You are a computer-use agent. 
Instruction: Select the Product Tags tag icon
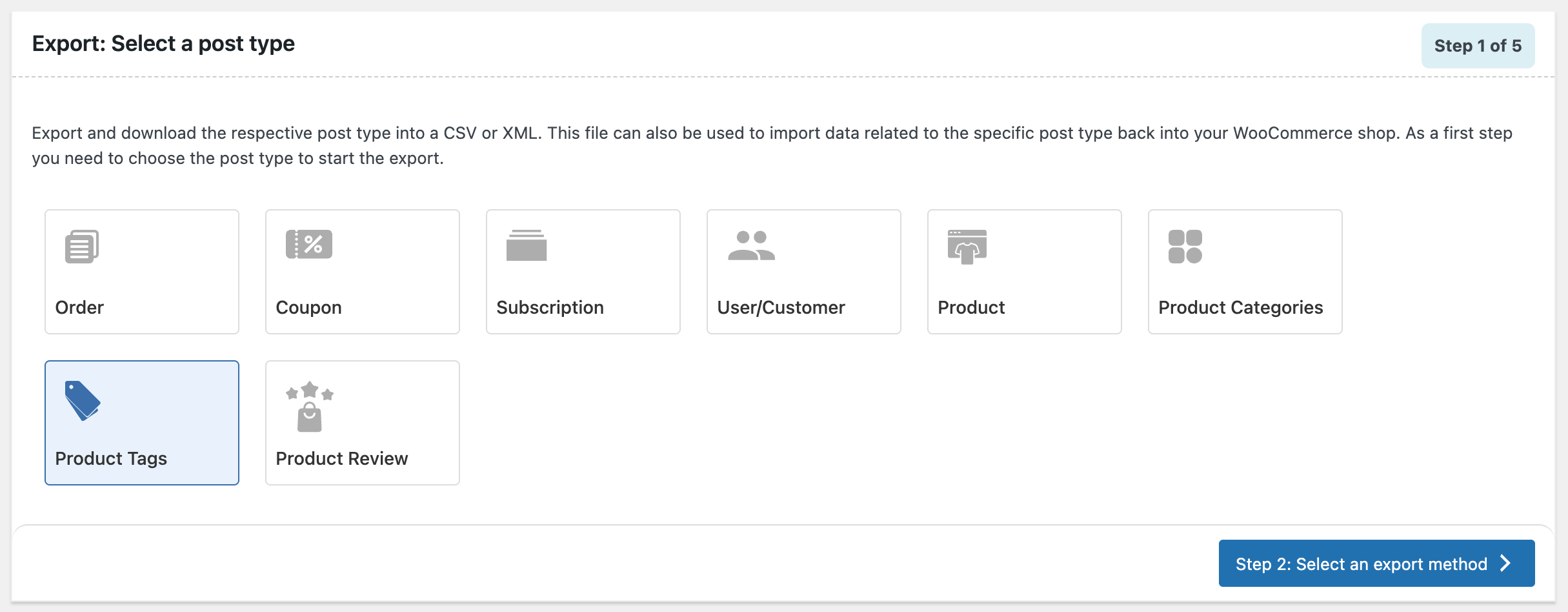point(81,400)
